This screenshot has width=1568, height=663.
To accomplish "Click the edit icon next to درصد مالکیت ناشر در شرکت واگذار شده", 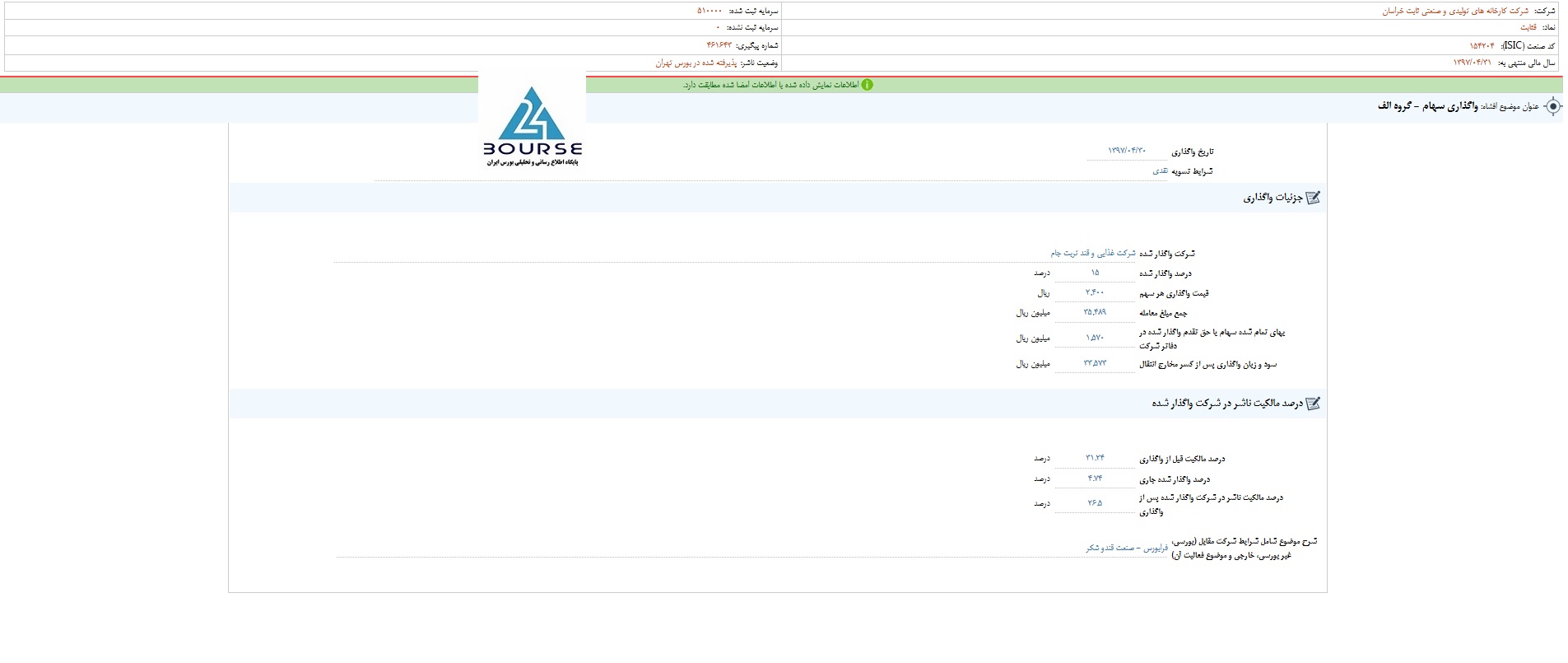I will pos(1313,404).
